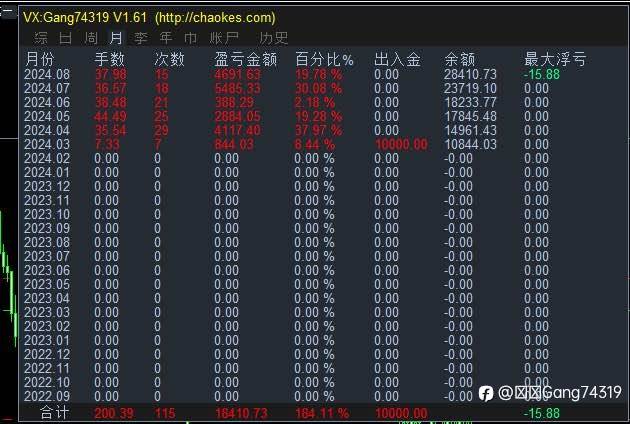
Task: Click the 出入金 column header
Action: (397, 59)
